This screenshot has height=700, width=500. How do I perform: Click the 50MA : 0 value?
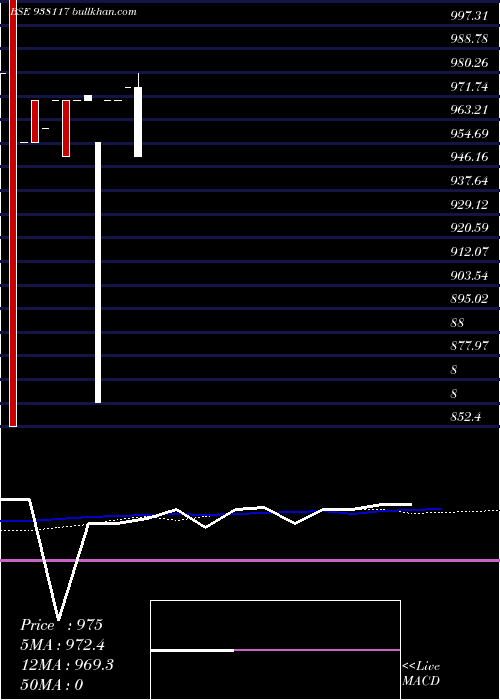tap(52, 684)
